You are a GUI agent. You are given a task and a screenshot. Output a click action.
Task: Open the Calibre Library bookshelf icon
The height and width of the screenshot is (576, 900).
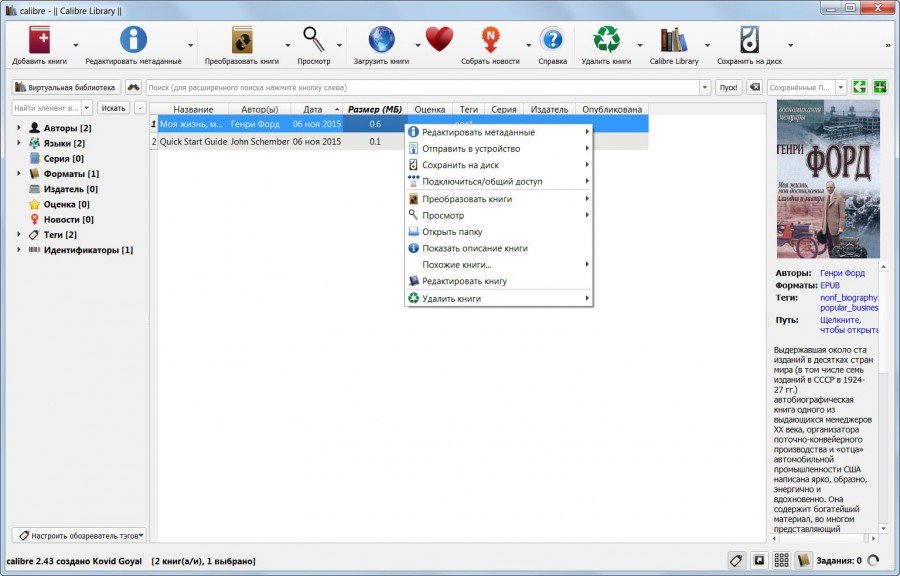674,40
